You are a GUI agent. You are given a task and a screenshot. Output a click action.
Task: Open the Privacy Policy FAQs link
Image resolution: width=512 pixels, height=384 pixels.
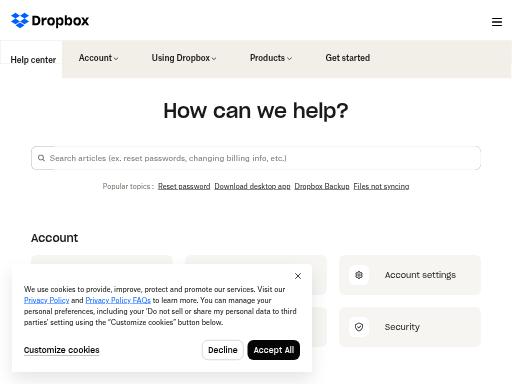(x=118, y=300)
